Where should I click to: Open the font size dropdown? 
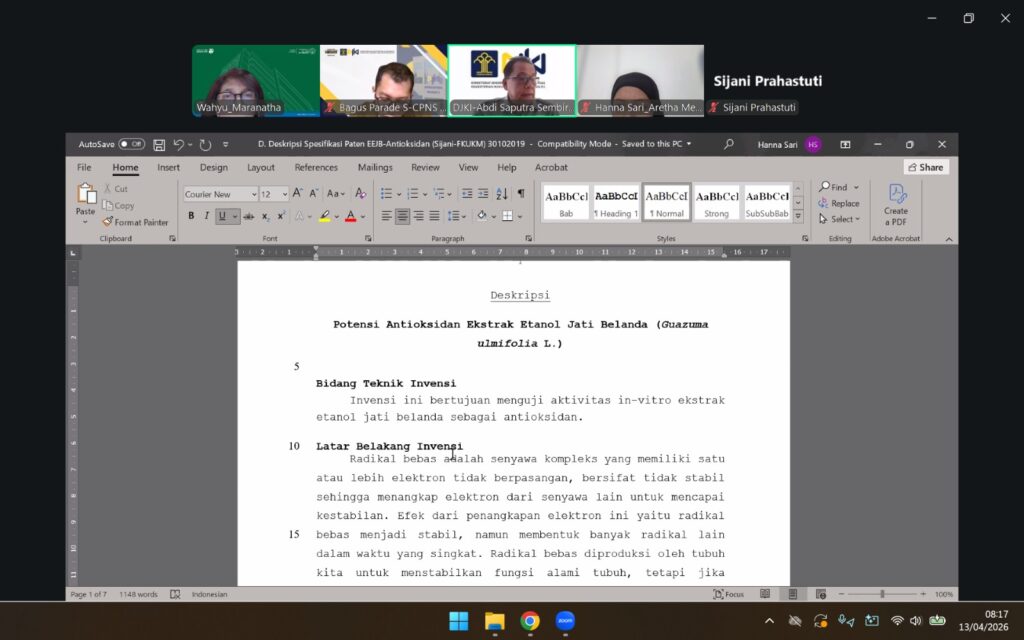click(285, 194)
